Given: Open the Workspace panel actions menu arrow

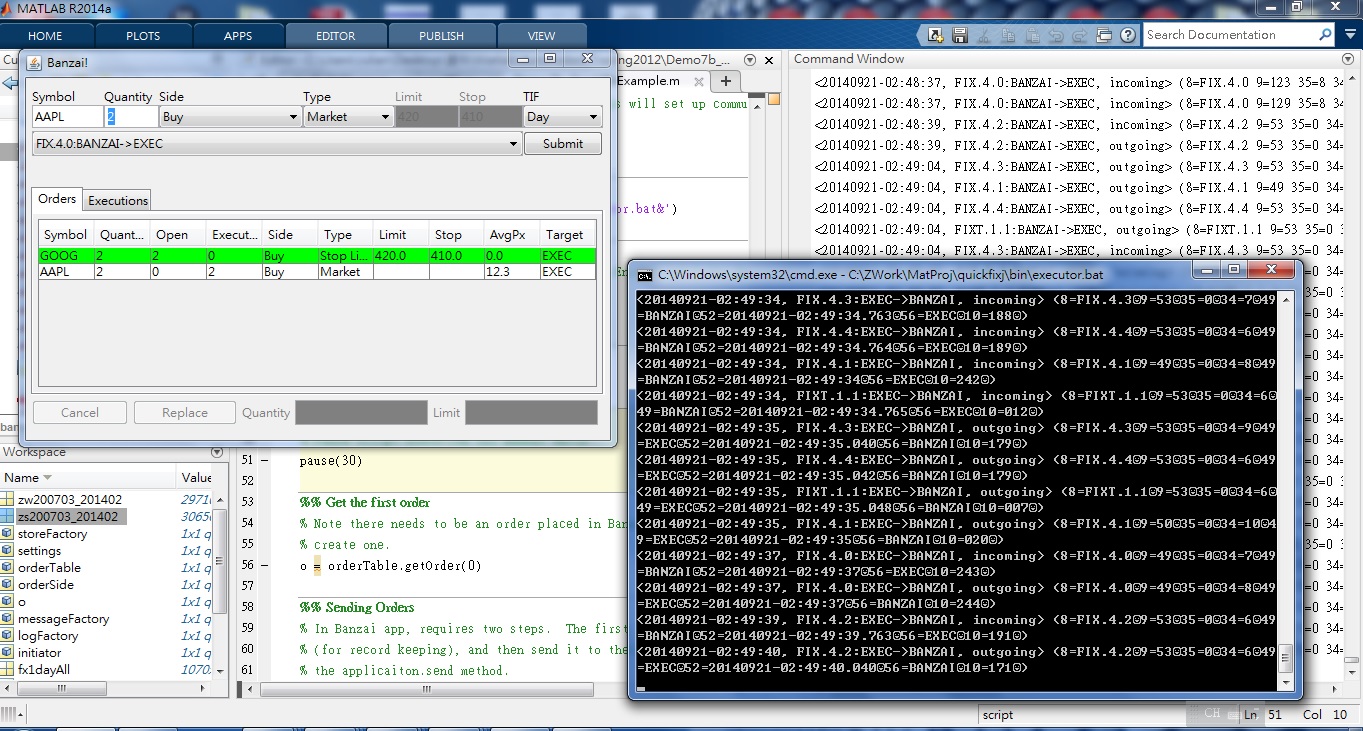Looking at the screenshot, I should (x=217, y=452).
